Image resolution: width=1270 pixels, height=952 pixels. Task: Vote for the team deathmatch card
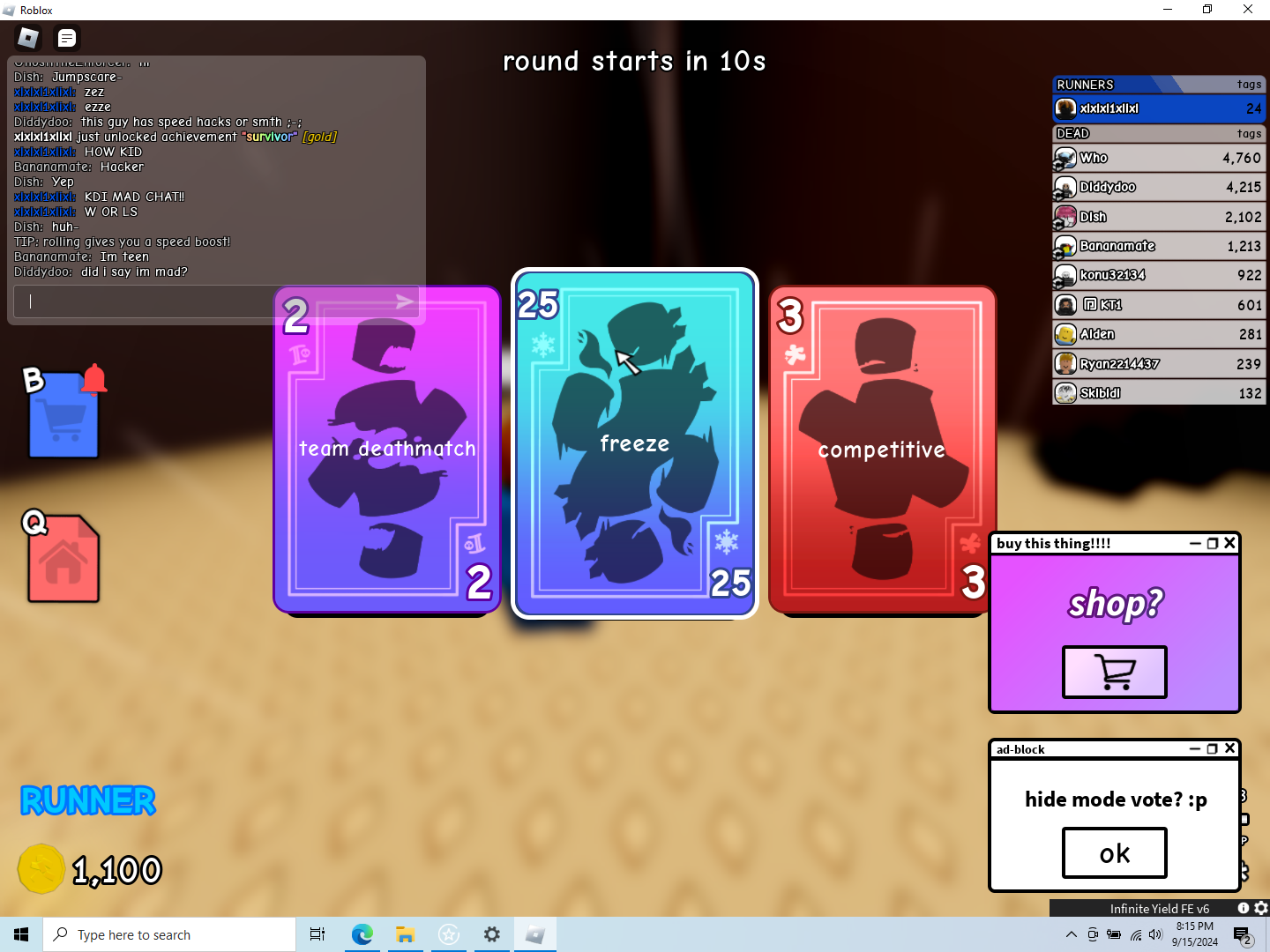point(387,450)
